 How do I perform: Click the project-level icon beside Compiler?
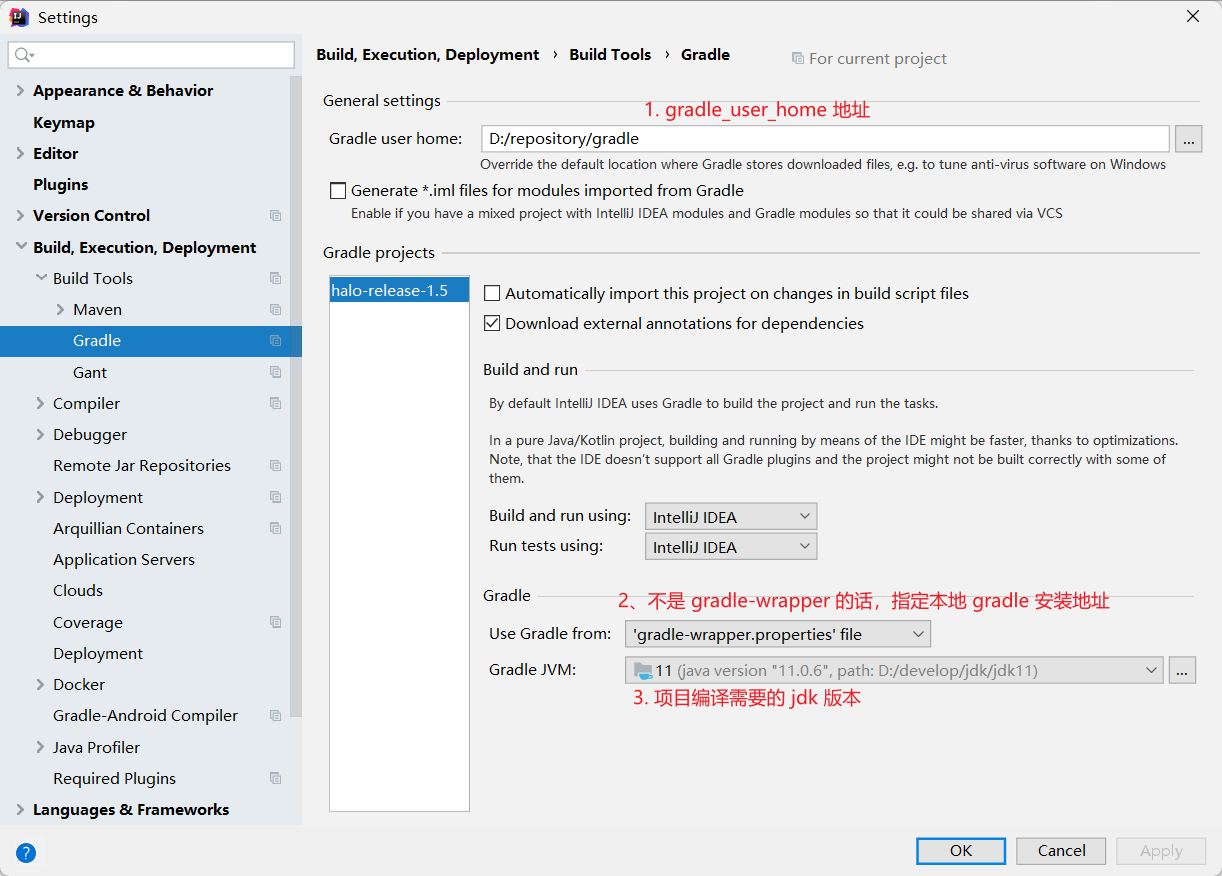pos(275,404)
